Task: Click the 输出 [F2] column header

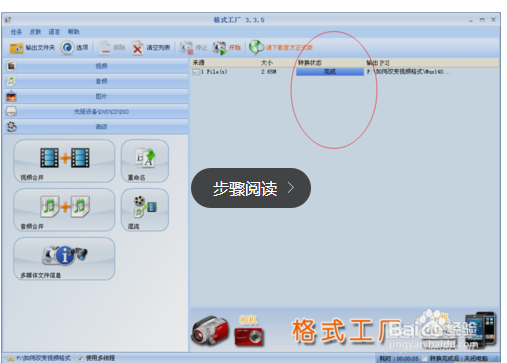Action: [x=410, y=63]
